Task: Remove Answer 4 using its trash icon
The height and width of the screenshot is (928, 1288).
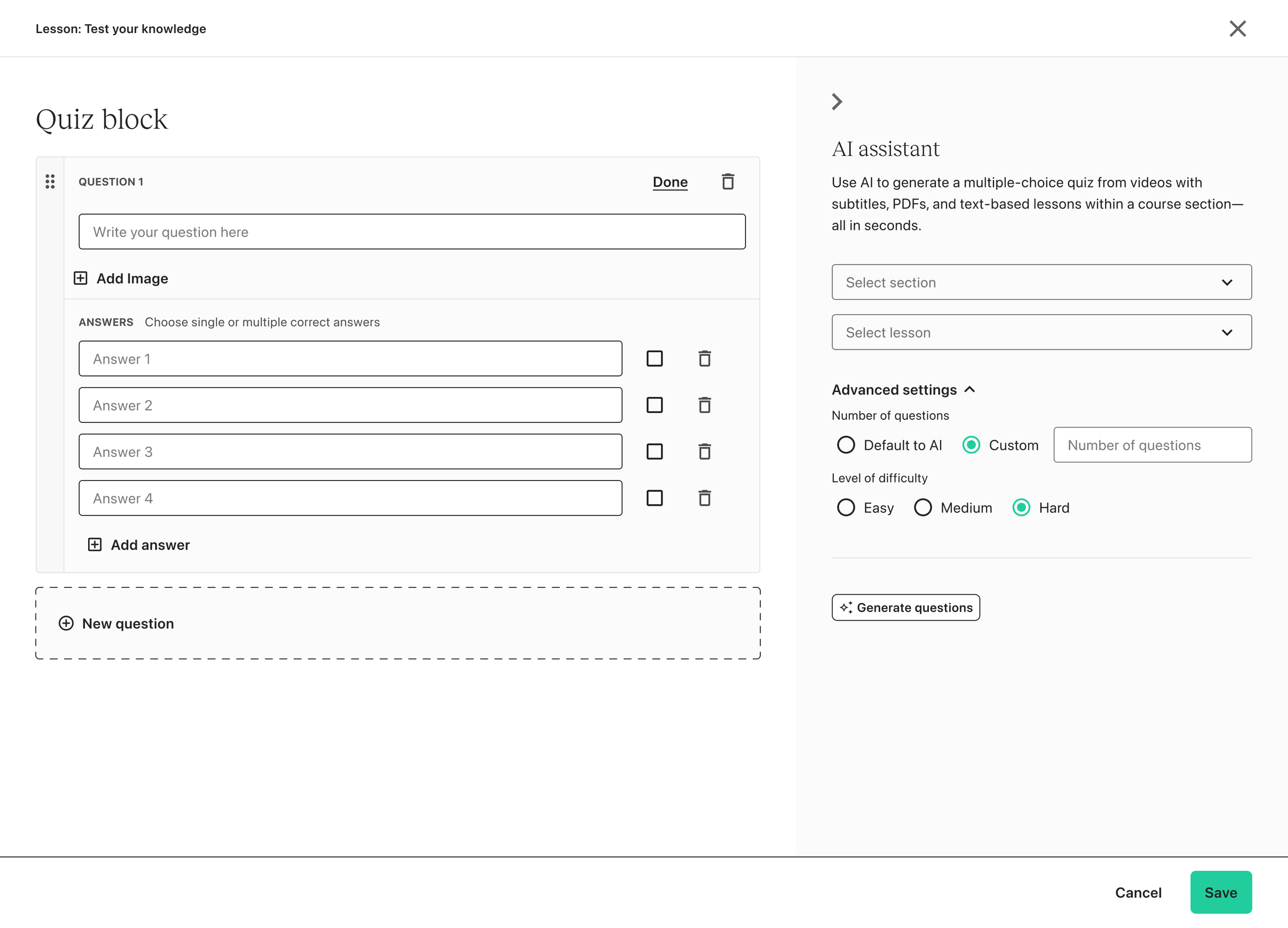Action: pyautogui.click(x=704, y=499)
